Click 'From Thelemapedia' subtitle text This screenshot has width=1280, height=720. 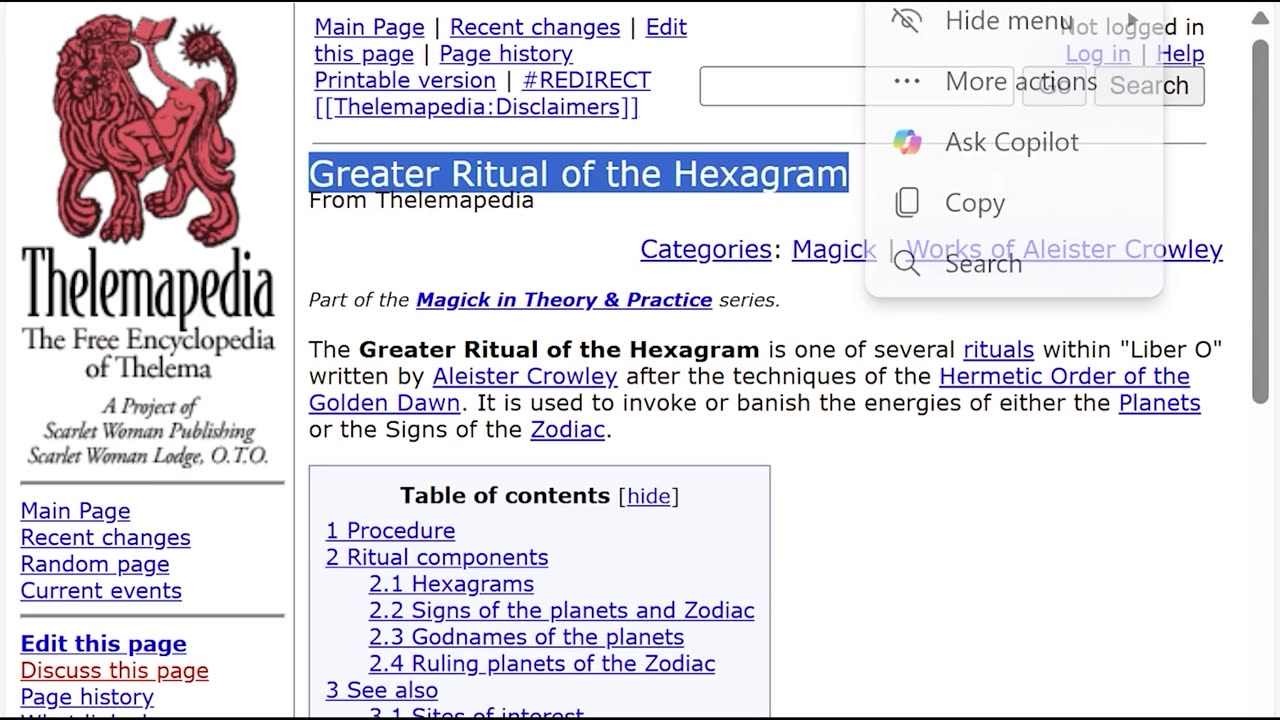[x=421, y=201]
